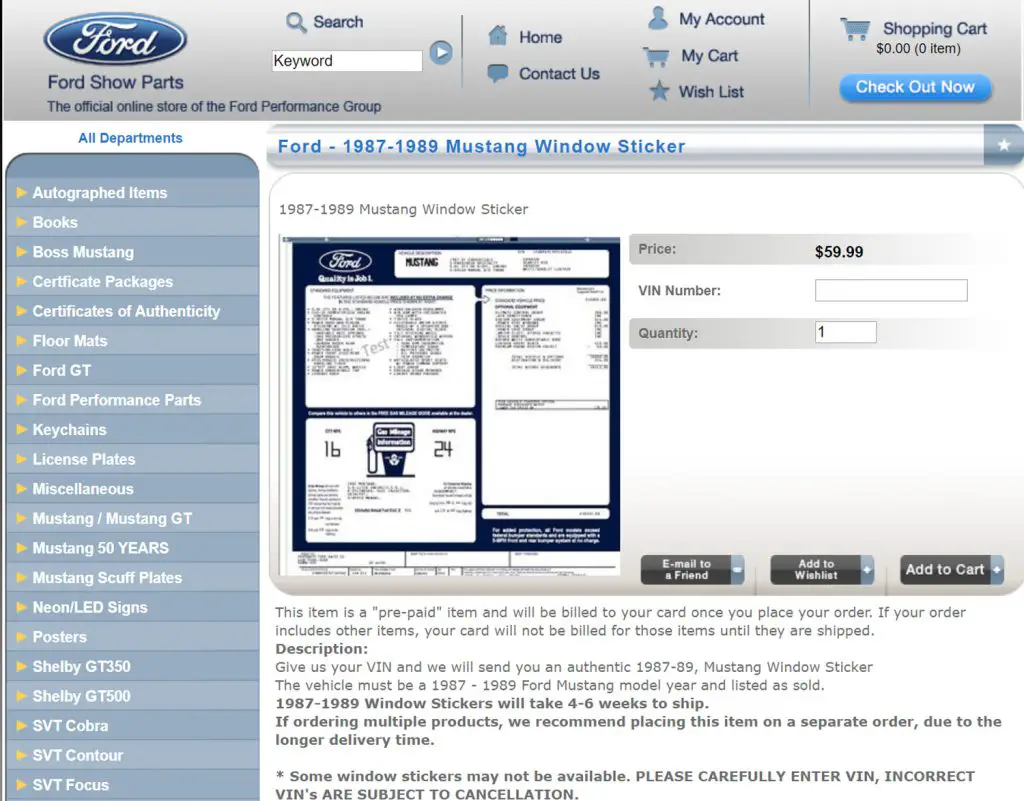Open SVT Contour department
This screenshot has width=1024, height=801.
78,755
